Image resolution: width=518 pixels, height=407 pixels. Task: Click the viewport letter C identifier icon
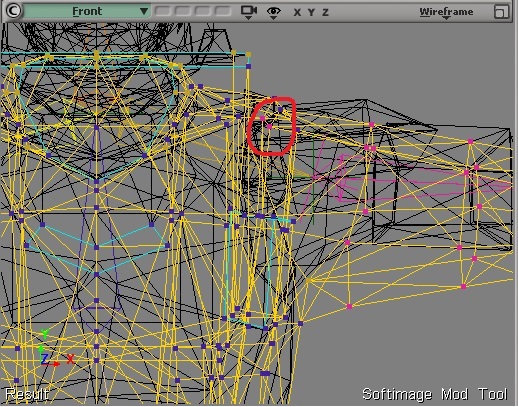coord(13,11)
